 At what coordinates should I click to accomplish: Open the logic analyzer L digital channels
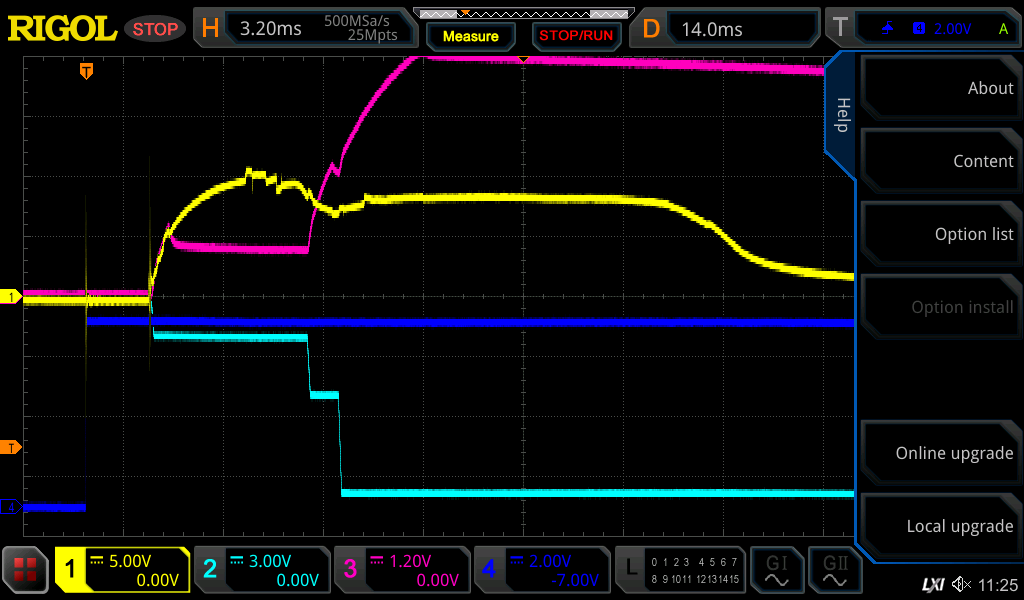[x=680, y=570]
